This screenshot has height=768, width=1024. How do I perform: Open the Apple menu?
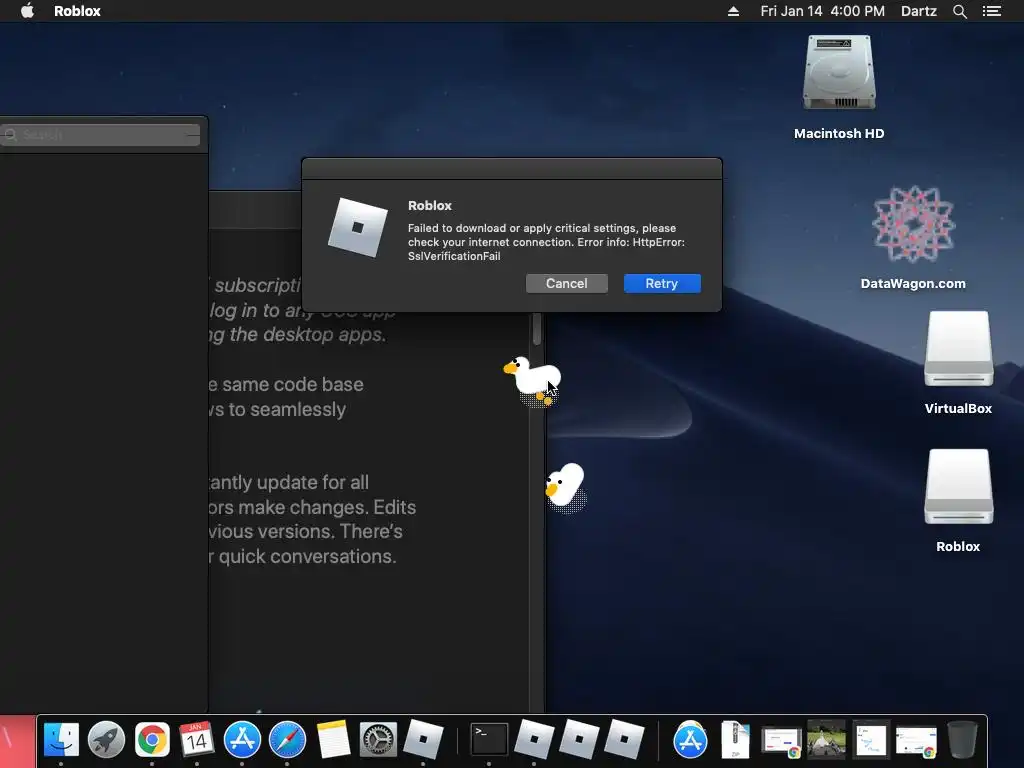(27, 11)
